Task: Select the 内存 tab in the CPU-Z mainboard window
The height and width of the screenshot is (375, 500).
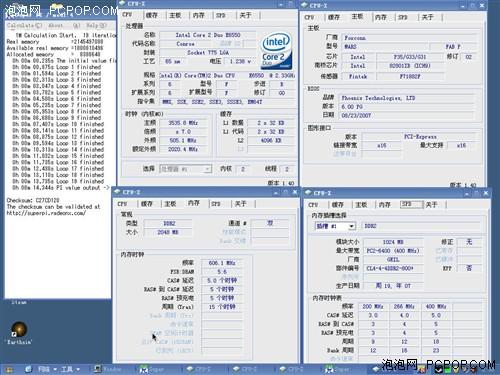Action: click(381, 17)
